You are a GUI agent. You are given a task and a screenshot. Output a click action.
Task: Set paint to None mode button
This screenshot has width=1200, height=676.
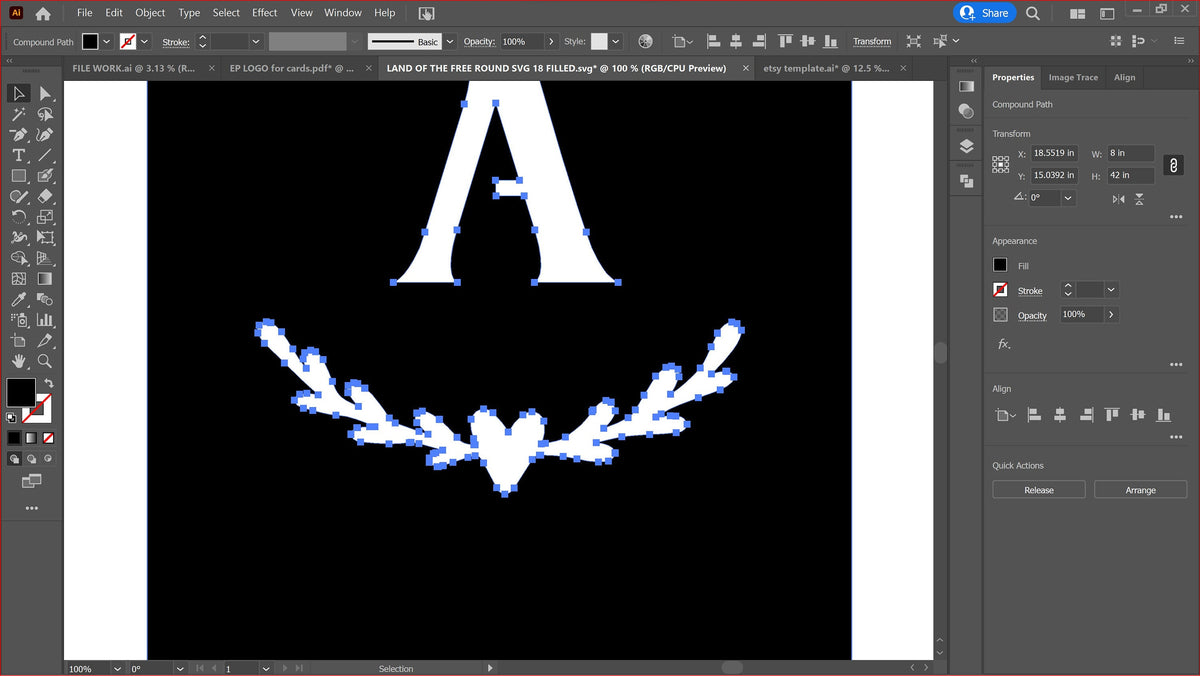[48, 438]
